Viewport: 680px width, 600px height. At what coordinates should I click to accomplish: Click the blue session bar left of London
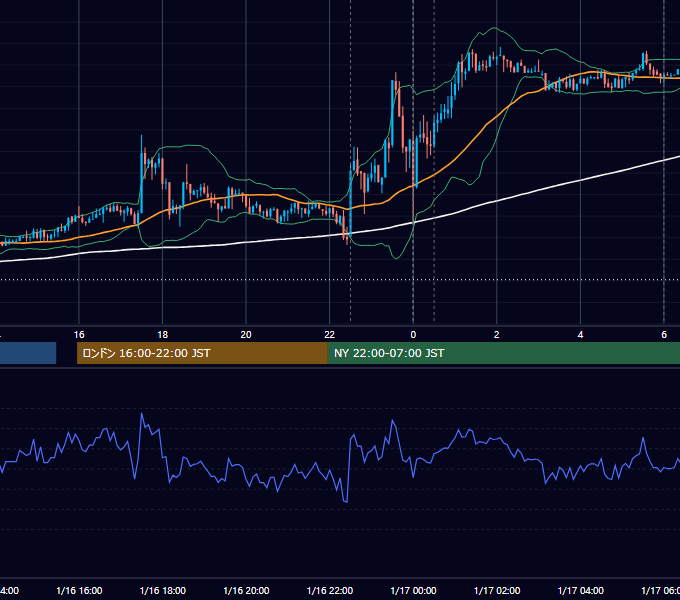click(28, 353)
